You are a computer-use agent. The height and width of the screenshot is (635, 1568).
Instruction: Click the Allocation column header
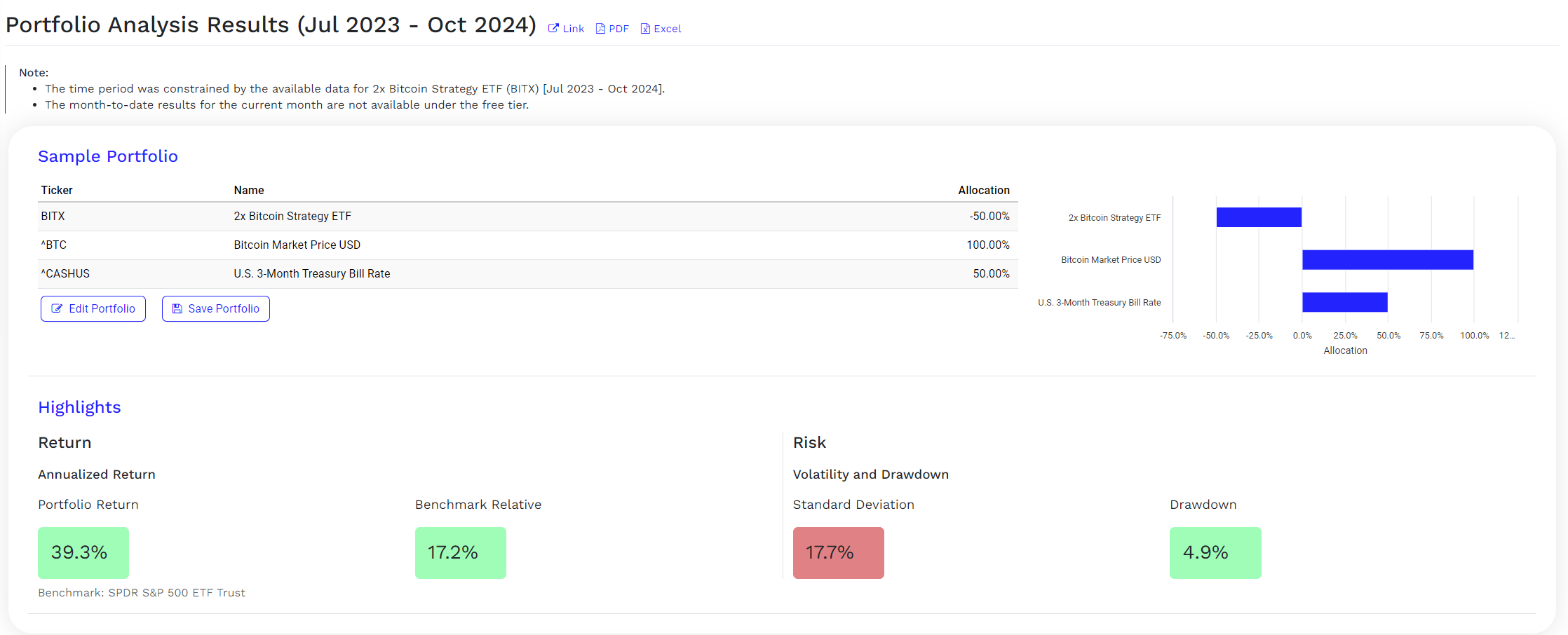coord(984,190)
